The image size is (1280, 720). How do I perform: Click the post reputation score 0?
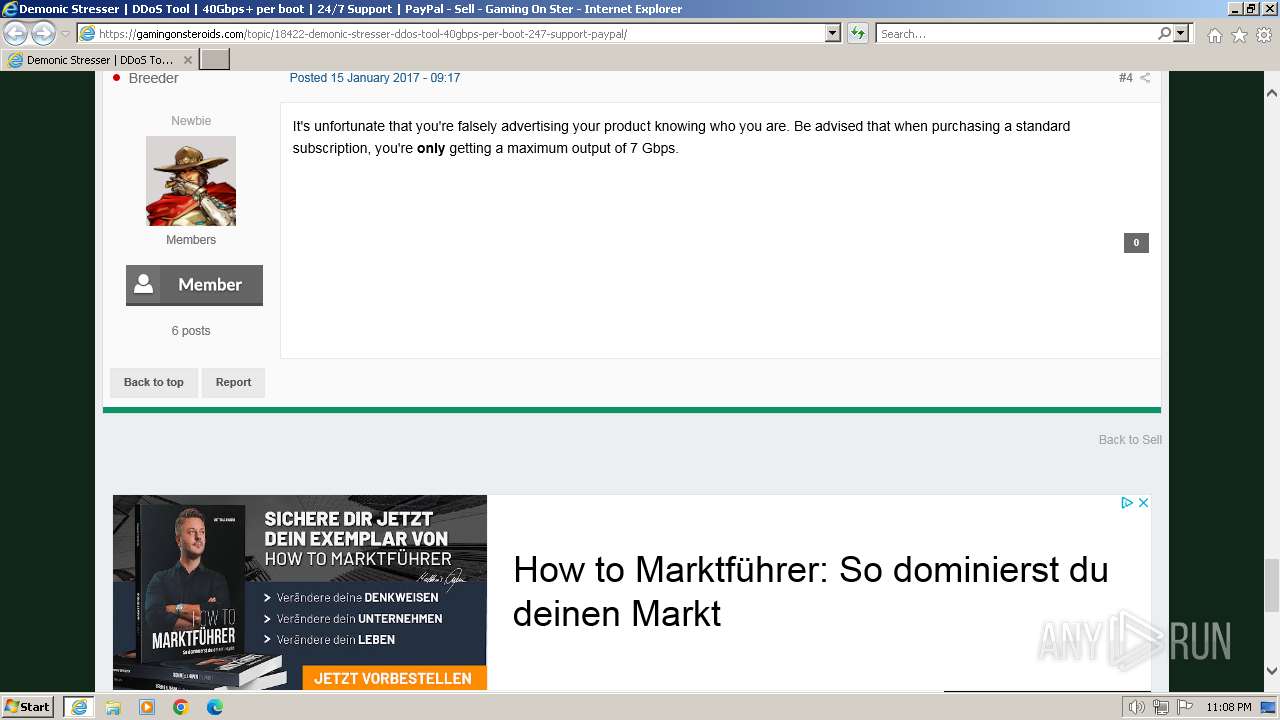click(1136, 243)
